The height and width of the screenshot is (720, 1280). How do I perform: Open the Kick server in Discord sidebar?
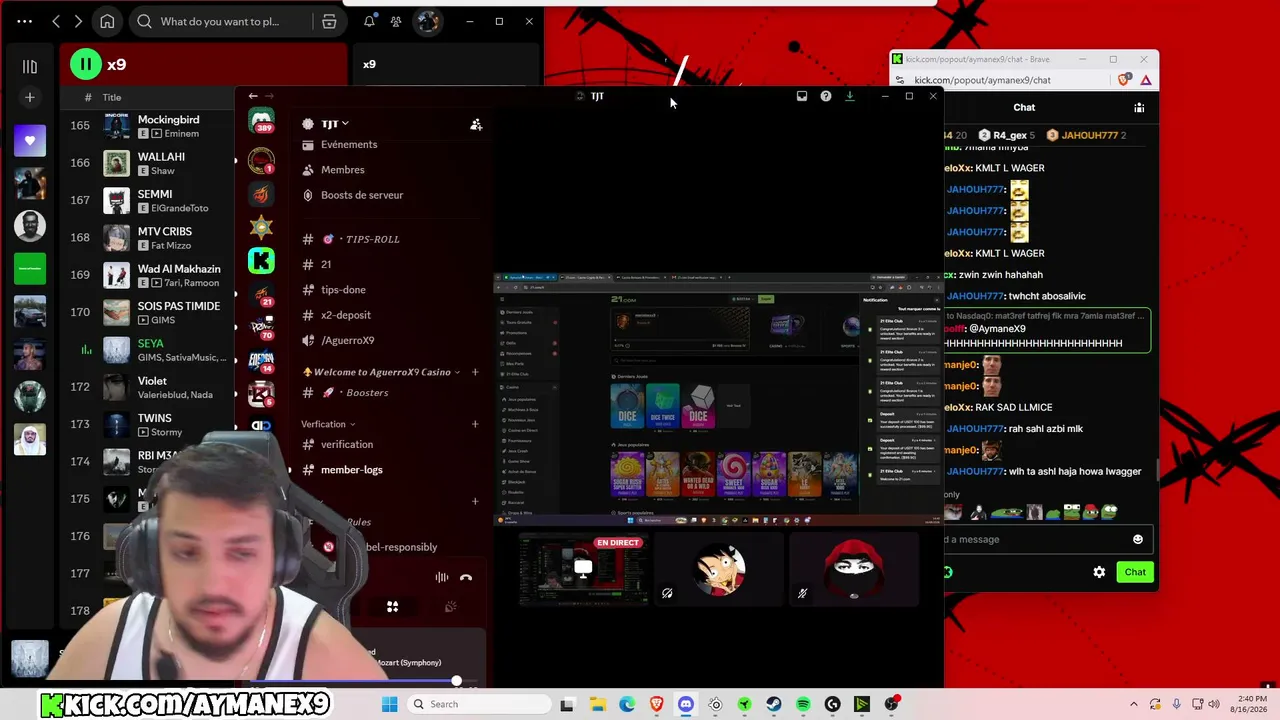(x=261, y=261)
